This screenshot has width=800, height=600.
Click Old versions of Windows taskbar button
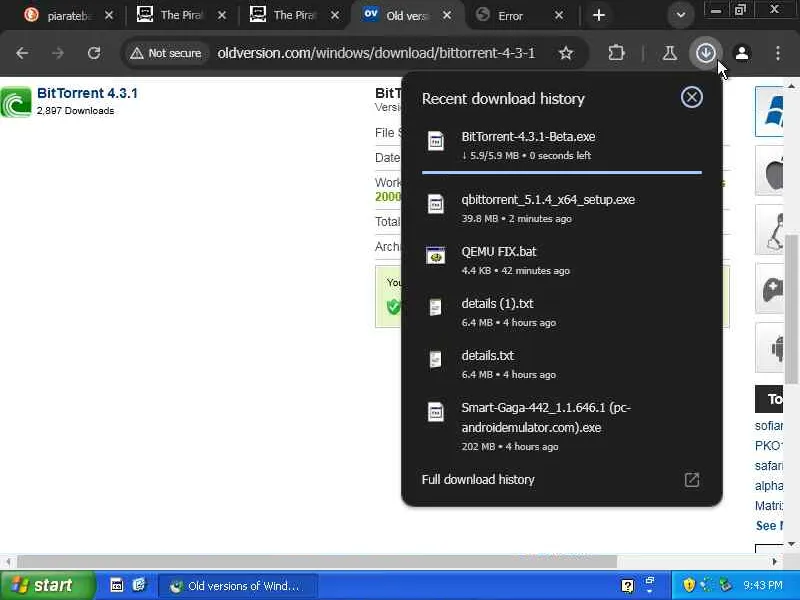[x=239, y=586]
